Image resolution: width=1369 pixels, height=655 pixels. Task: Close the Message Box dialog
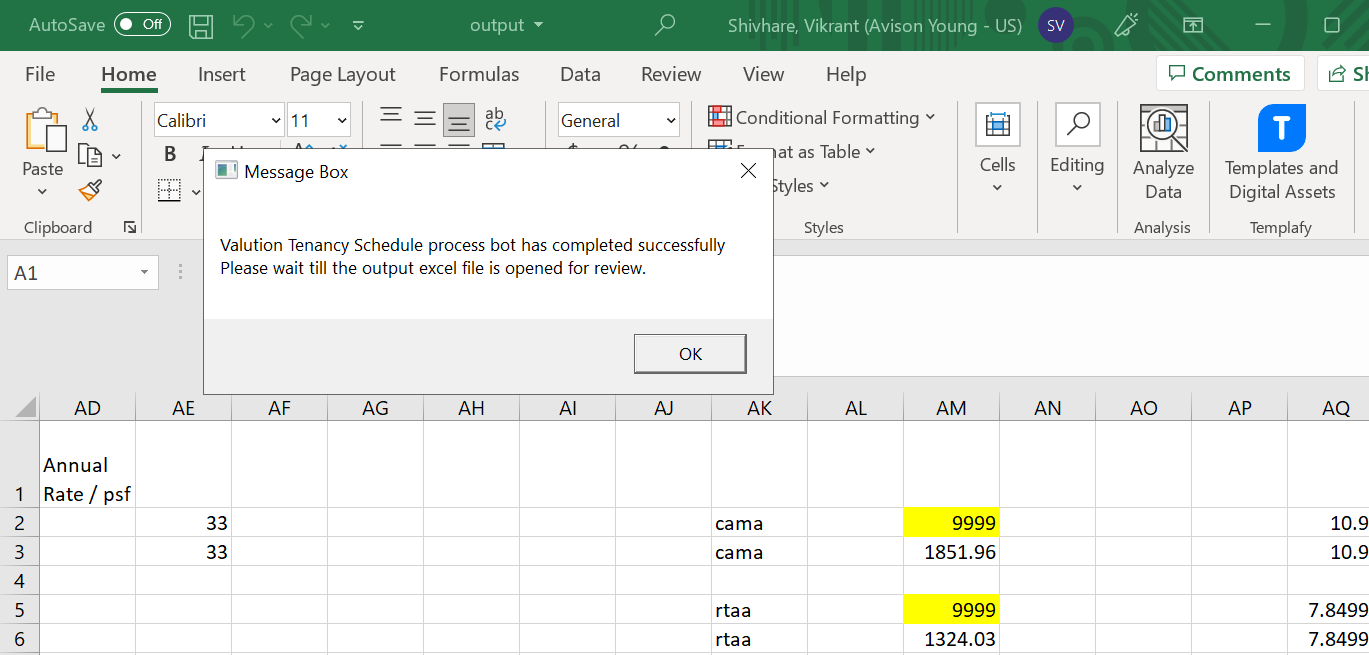click(748, 171)
